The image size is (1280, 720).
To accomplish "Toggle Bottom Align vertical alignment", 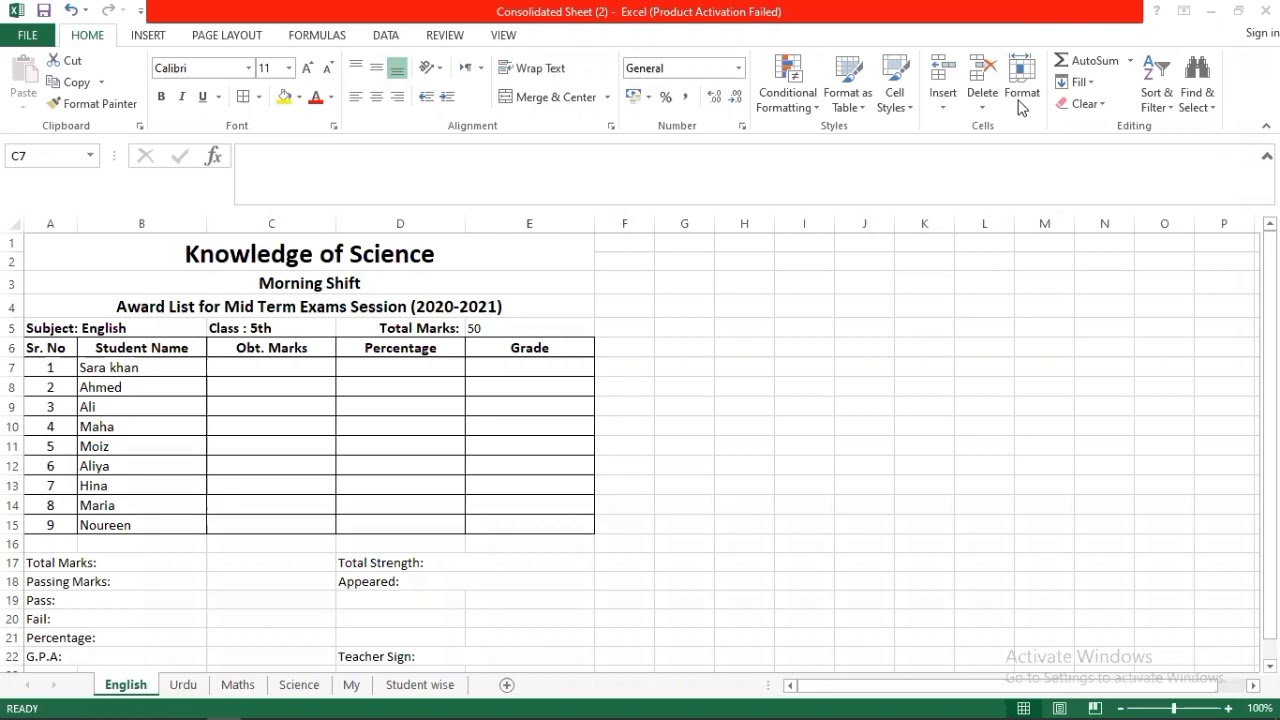I will point(397,68).
